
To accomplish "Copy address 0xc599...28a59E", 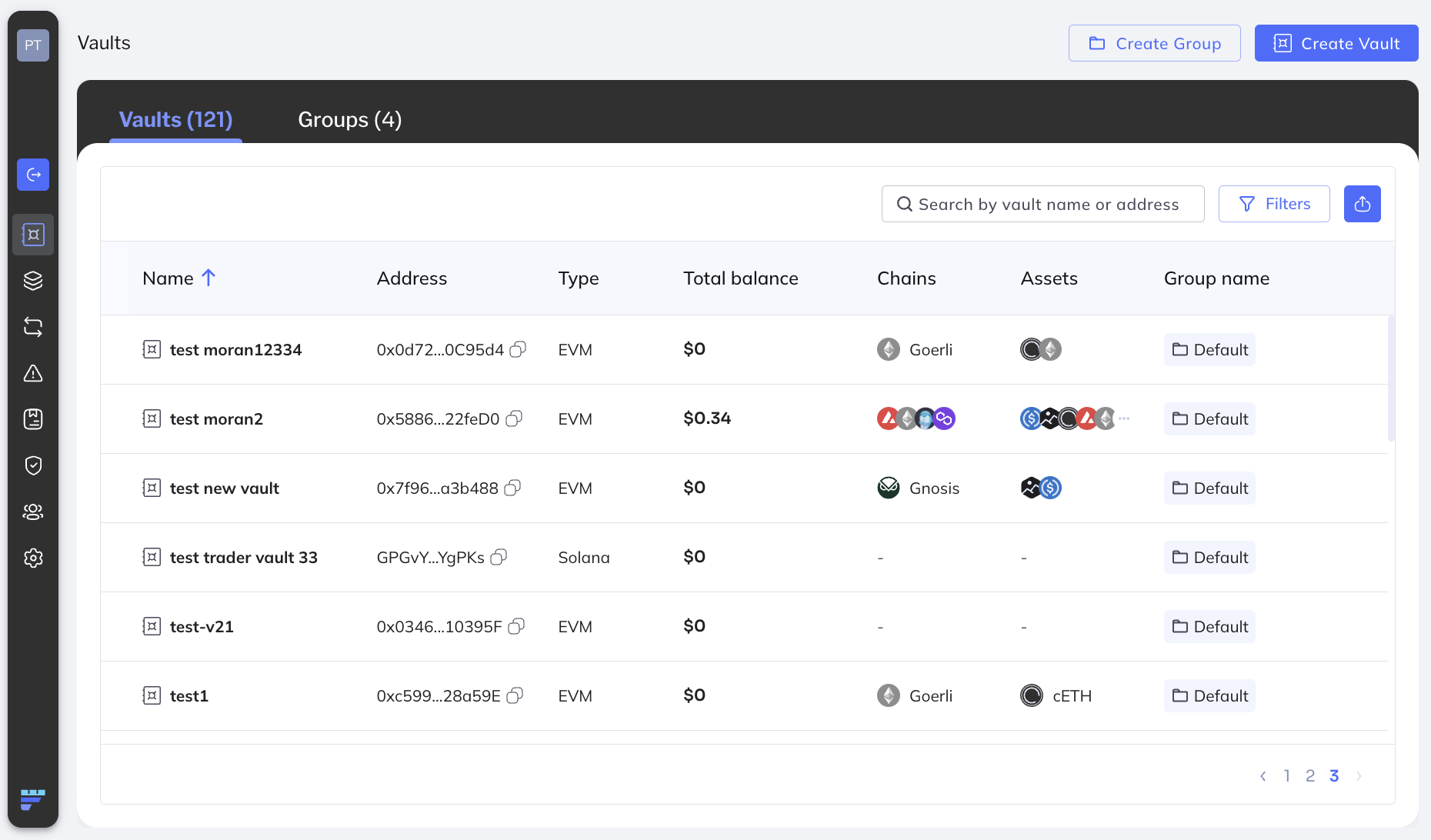I will (x=515, y=695).
